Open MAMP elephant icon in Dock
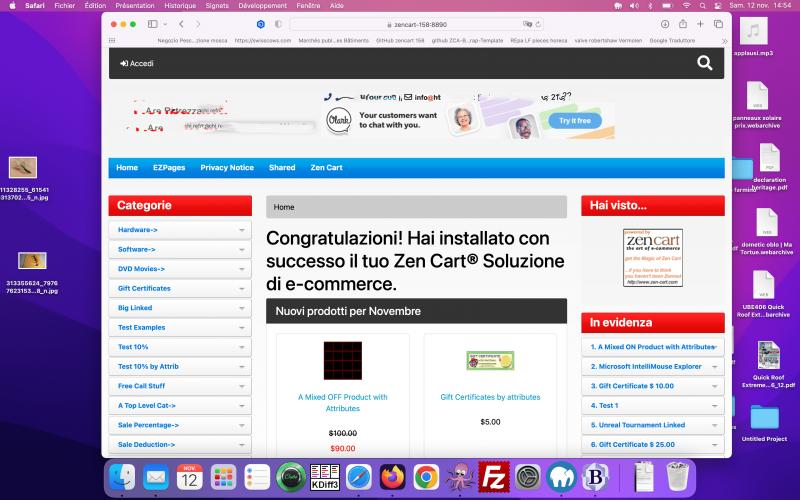This screenshot has width=800, height=500. click(561, 478)
